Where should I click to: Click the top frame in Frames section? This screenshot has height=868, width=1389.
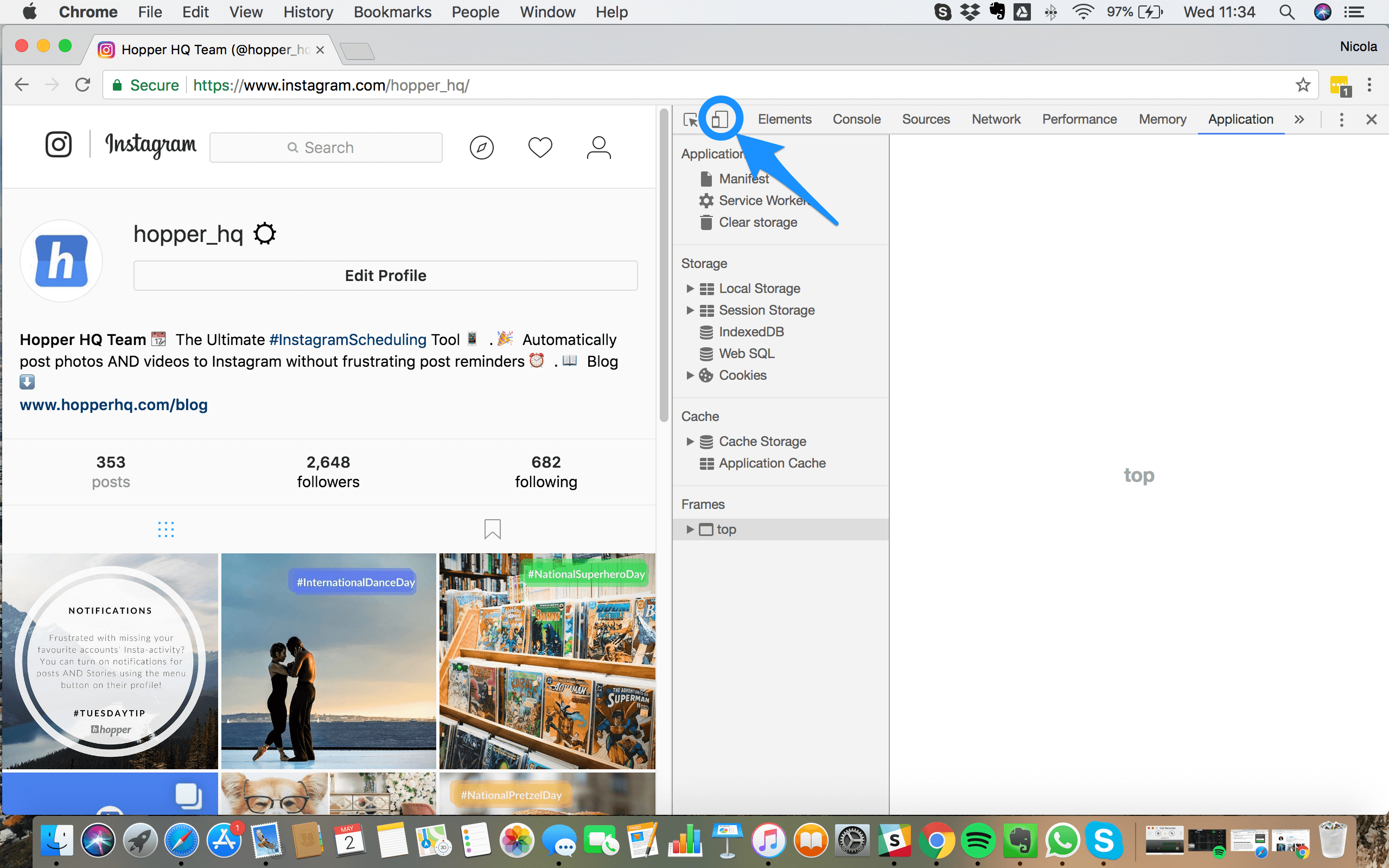click(x=726, y=529)
